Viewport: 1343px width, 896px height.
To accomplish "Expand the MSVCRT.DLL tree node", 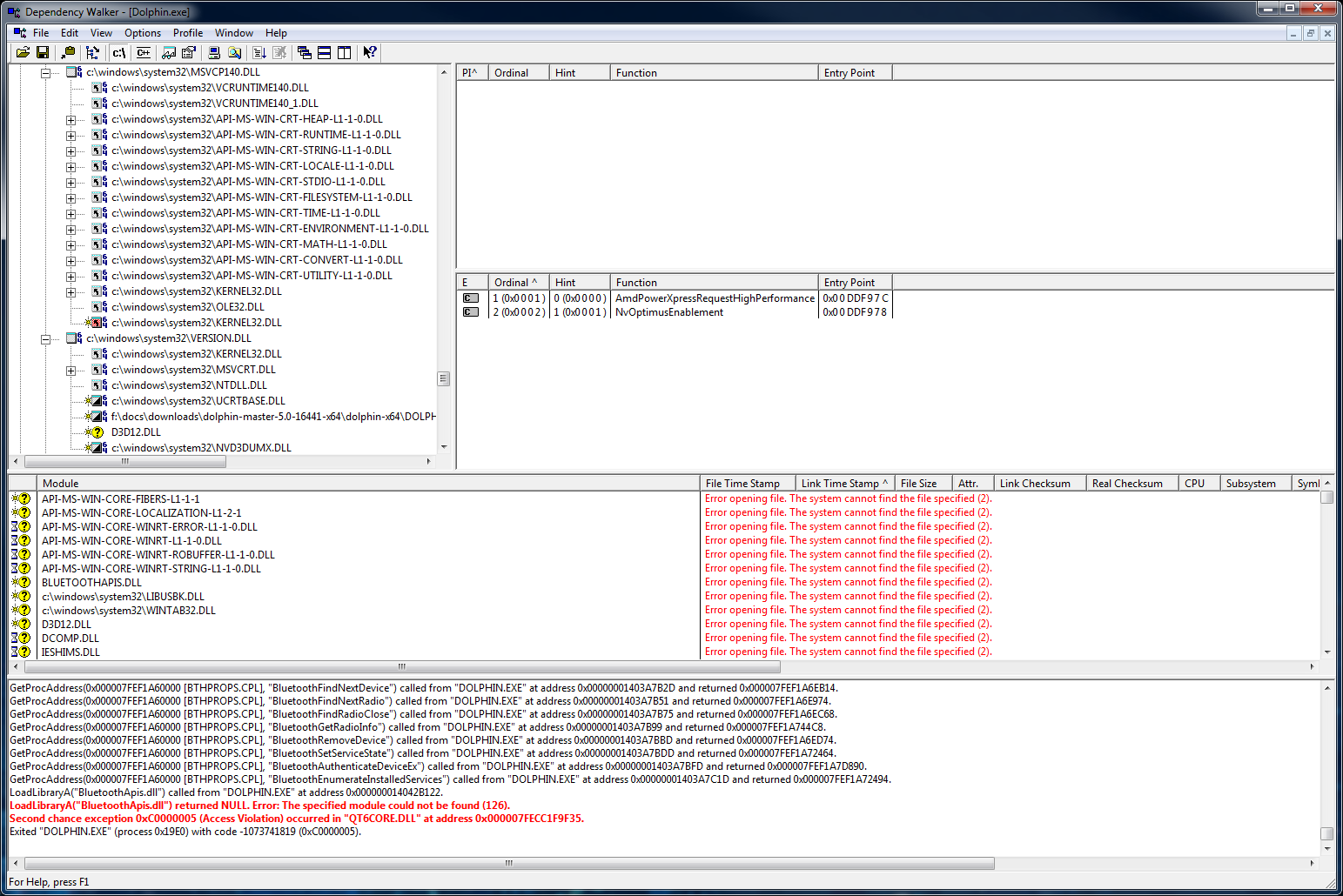I will click(x=71, y=370).
